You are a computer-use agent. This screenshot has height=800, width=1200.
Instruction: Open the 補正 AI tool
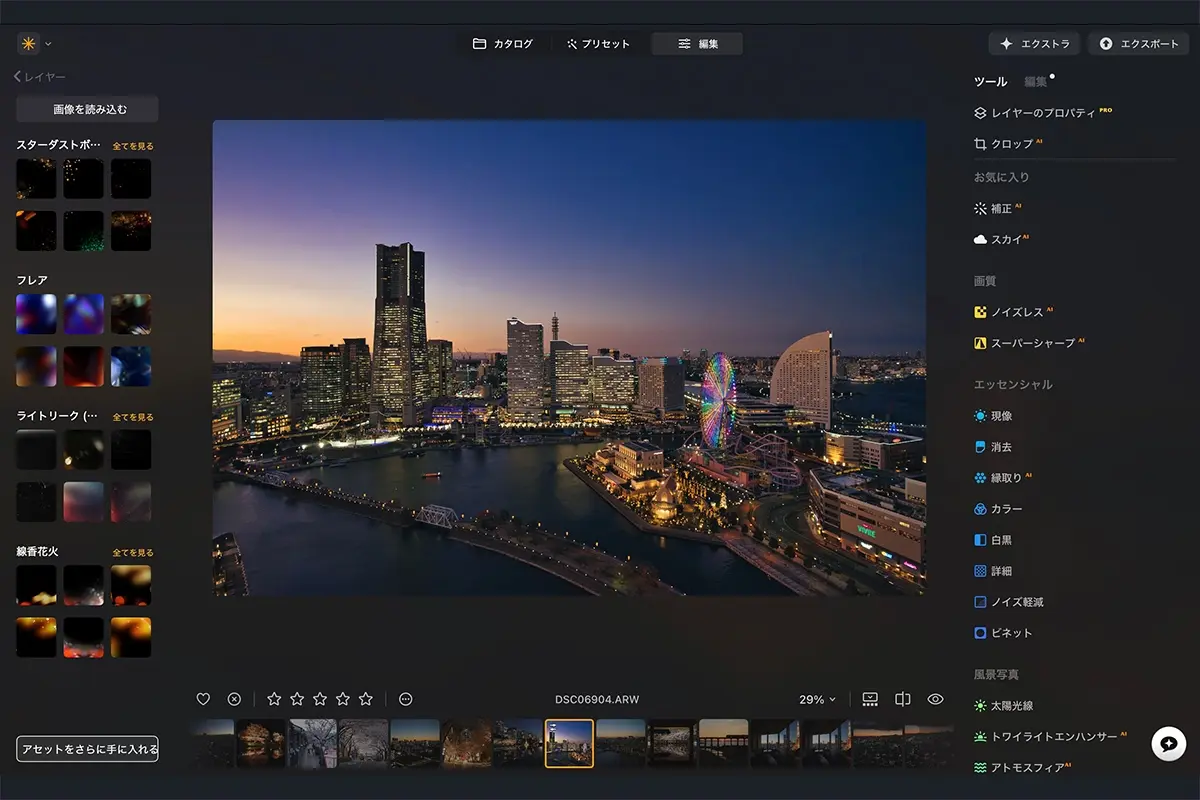click(x=997, y=209)
